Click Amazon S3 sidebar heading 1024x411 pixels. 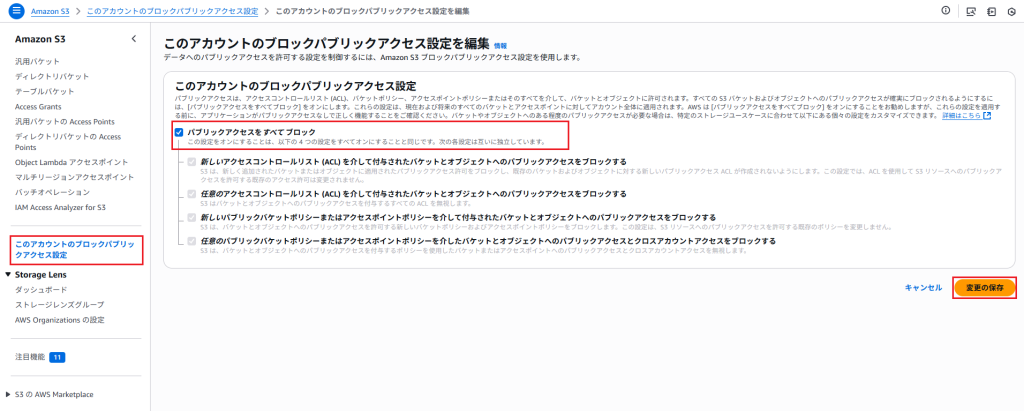pos(40,39)
